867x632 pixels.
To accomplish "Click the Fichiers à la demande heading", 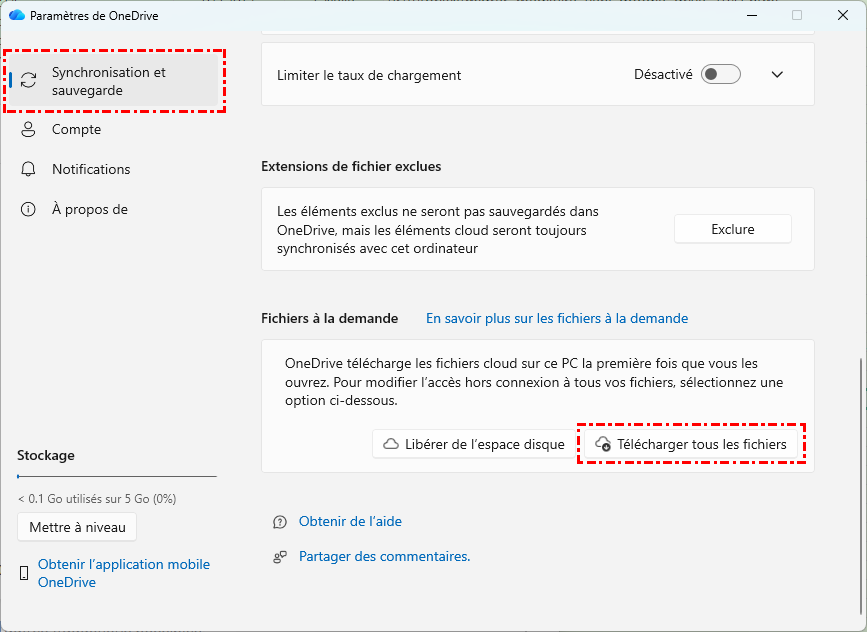I will pos(330,318).
